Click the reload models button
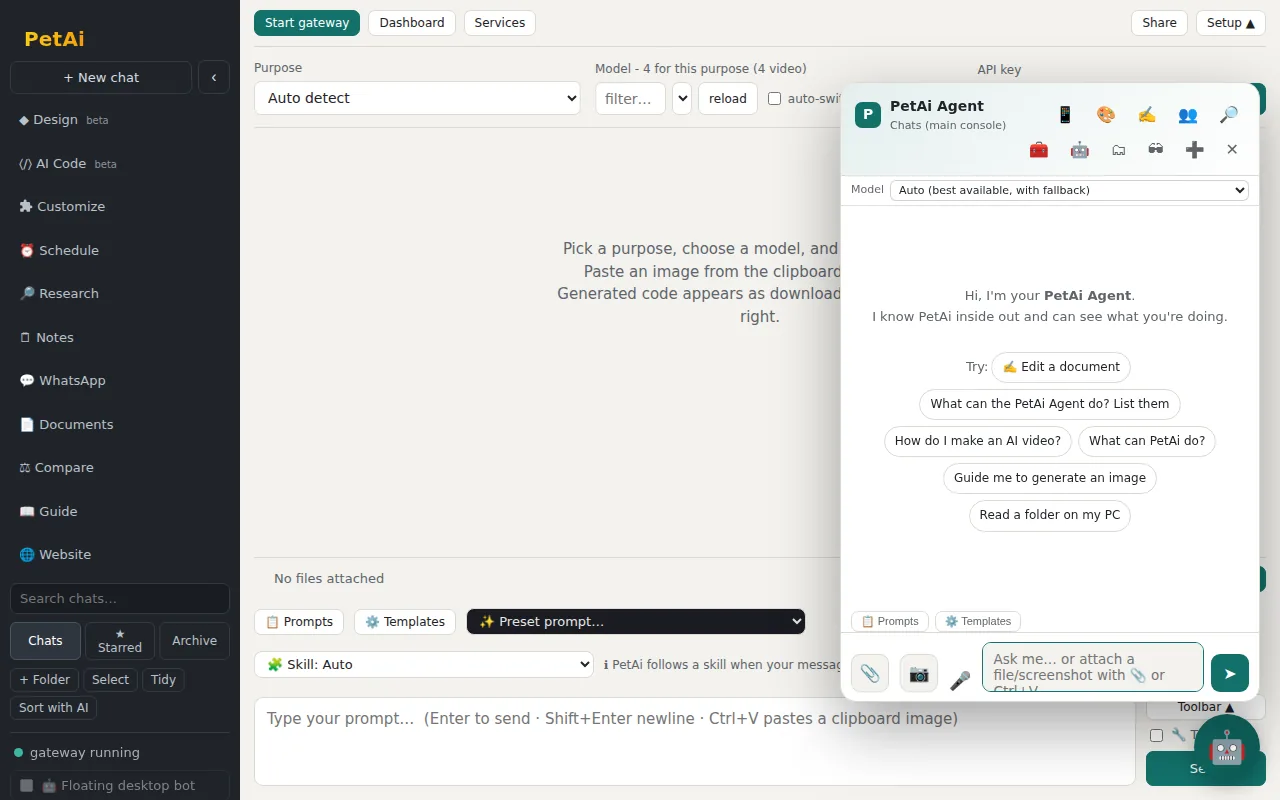 pyautogui.click(x=728, y=98)
